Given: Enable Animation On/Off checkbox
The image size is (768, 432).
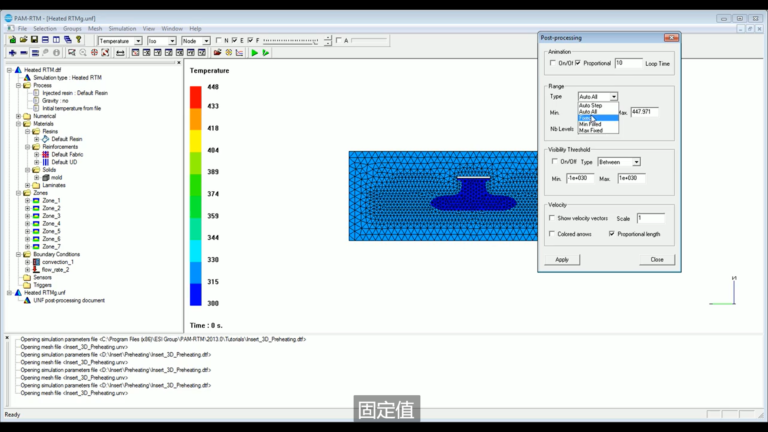Looking at the screenshot, I should (553, 63).
